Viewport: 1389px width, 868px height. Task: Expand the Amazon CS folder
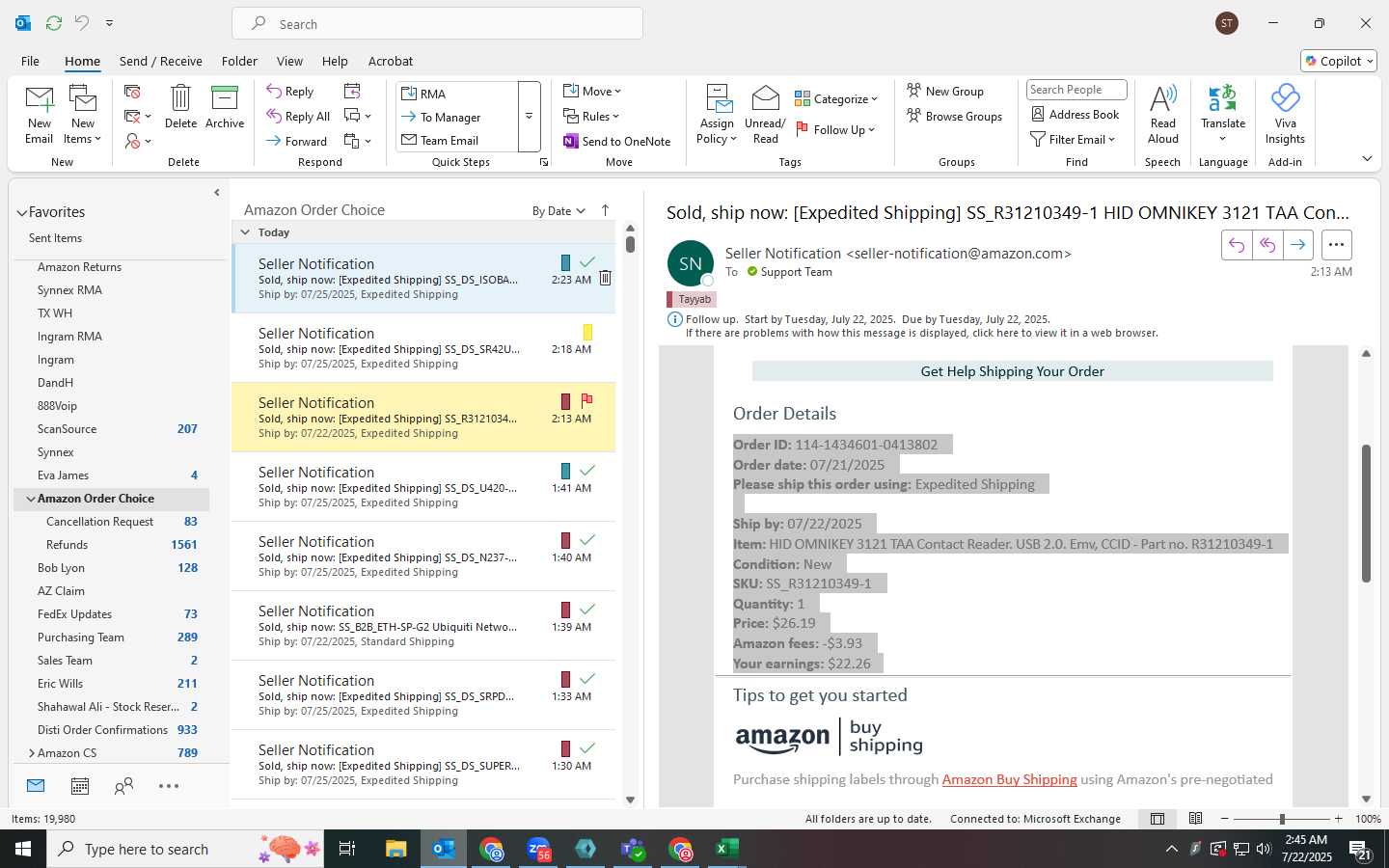[31, 753]
